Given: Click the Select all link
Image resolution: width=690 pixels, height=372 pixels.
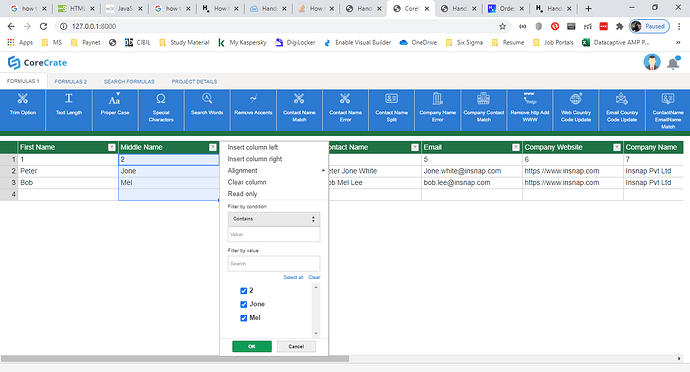Looking at the screenshot, I should pos(293,277).
